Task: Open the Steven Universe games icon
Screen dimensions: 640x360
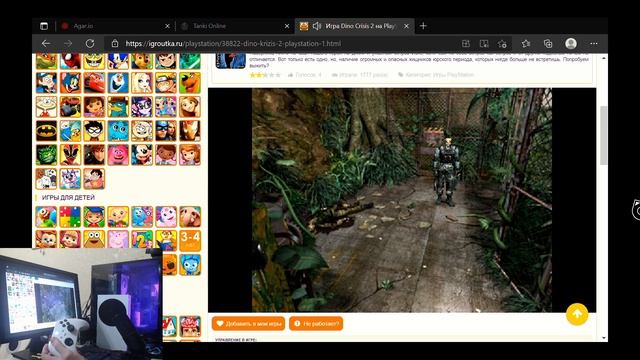Action: point(94,179)
